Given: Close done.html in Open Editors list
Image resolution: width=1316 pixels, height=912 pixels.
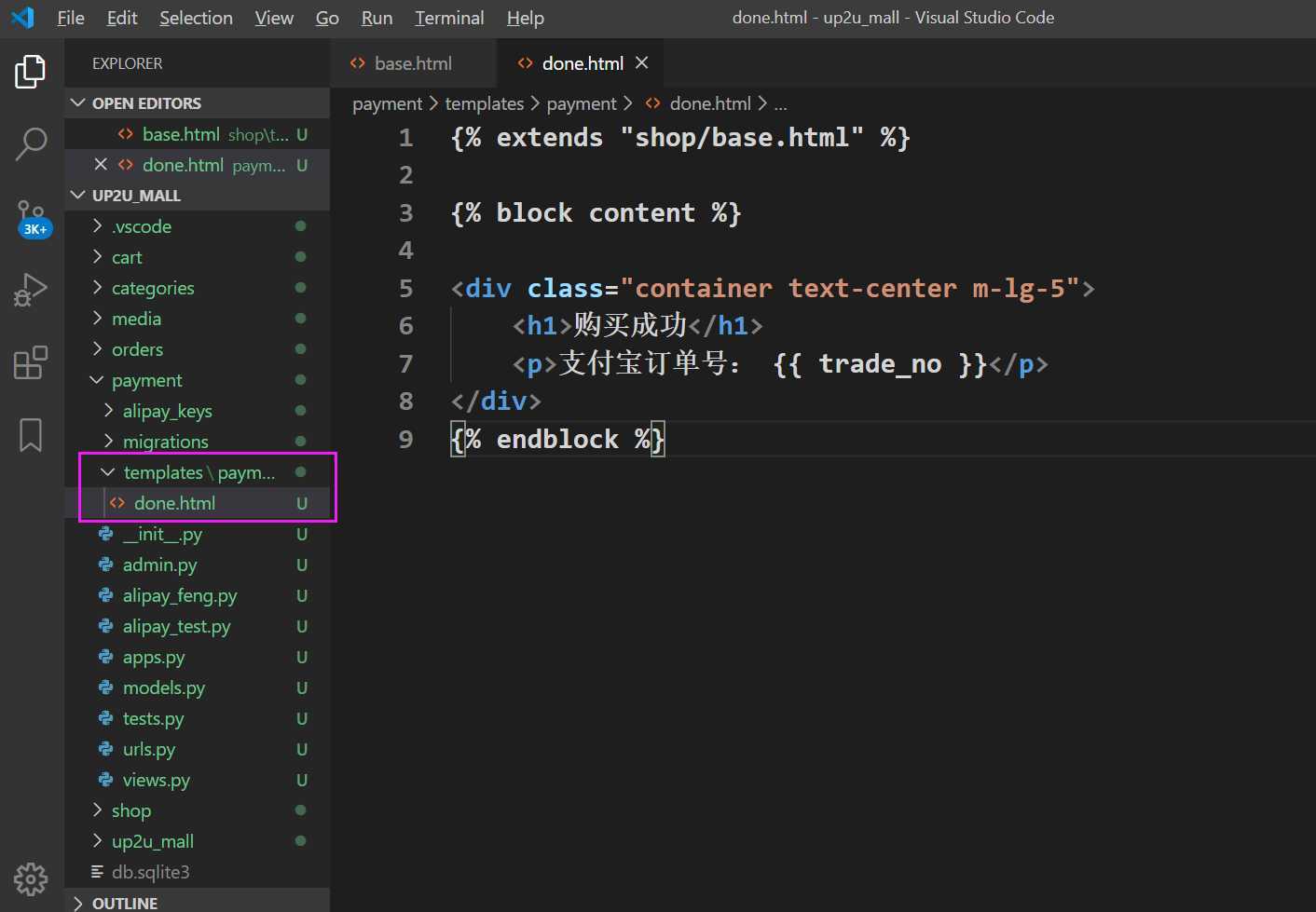Looking at the screenshot, I should coord(101,165).
